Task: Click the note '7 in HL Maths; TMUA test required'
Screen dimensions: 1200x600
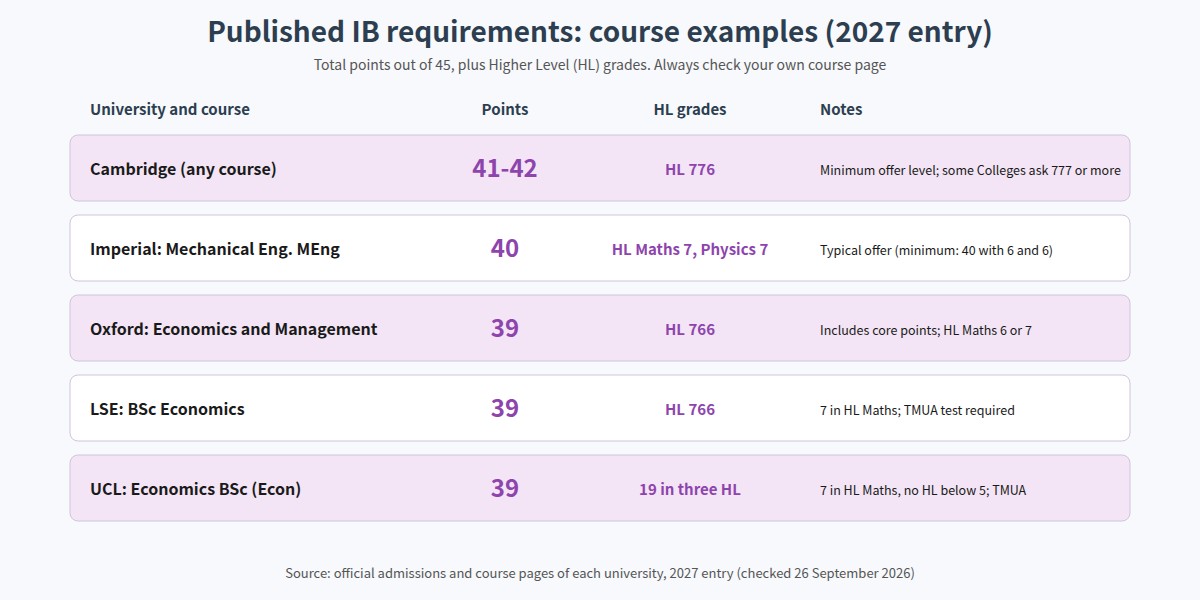Action: pyautogui.click(x=917, y=410)
